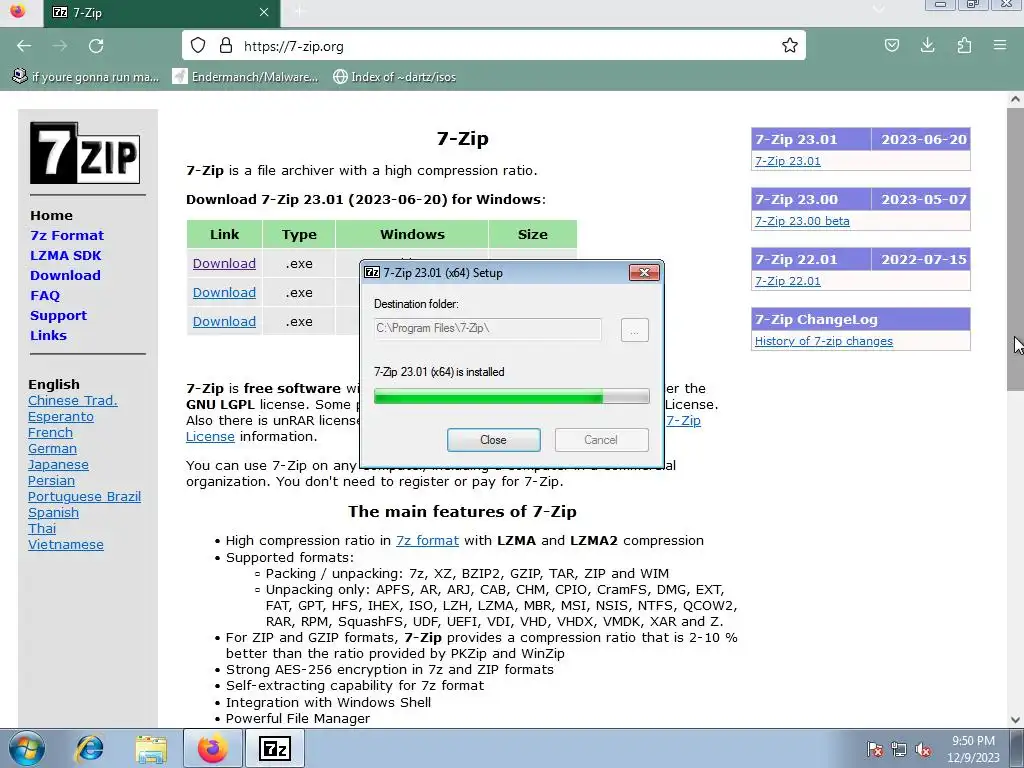The image size is (1024, 768).
Task: Click the network tray icon
Action: pyautogui.click(x=899, y=749)
